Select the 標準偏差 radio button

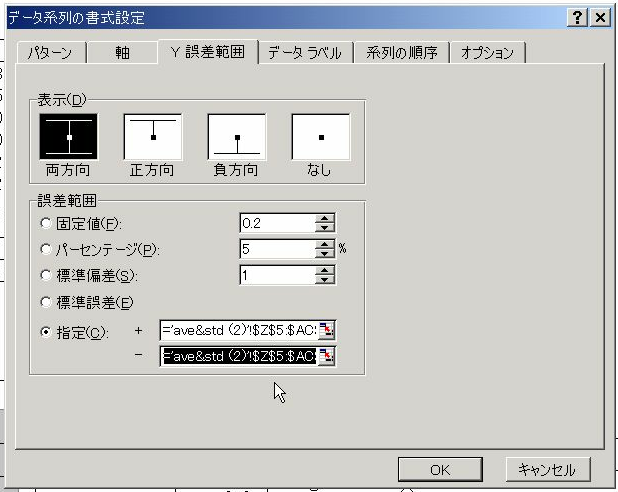click(x=46, y=275)
